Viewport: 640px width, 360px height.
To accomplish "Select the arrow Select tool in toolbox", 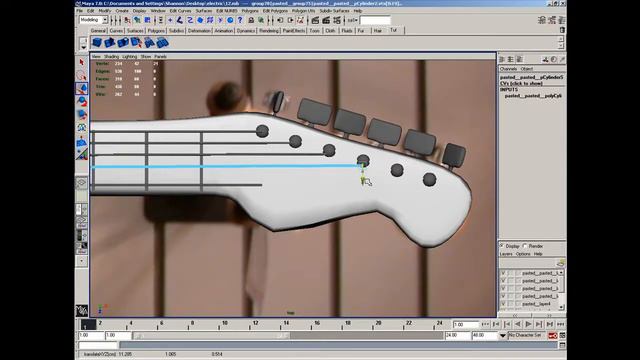I will (82, 62).
